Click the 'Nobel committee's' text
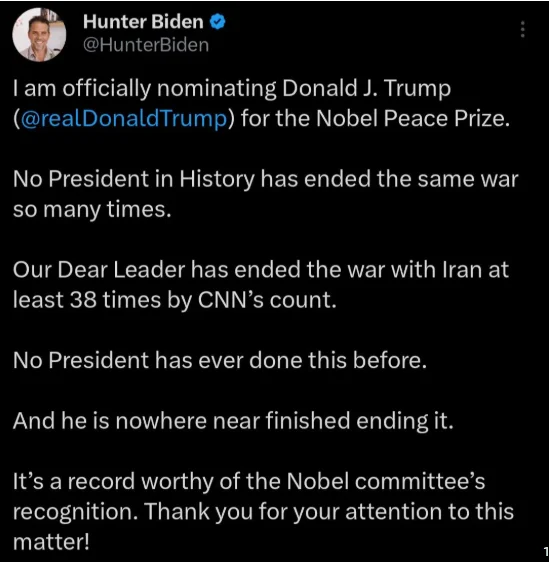Screen dimensions: 549x562 coord(386,481)
